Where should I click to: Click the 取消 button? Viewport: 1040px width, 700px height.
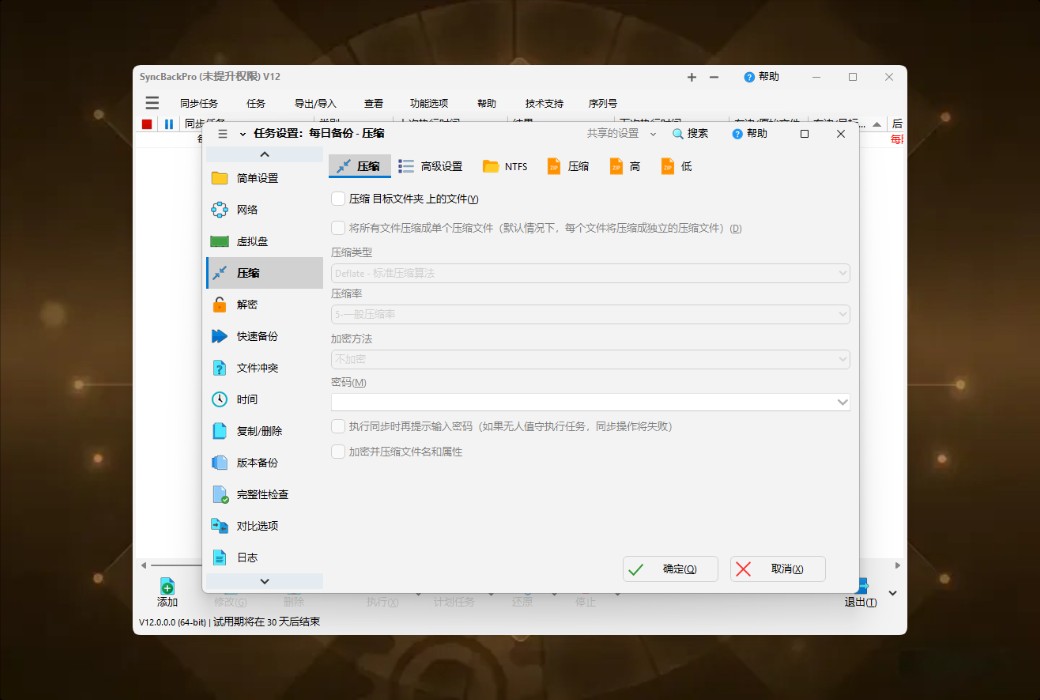click(x=780, y=569)
